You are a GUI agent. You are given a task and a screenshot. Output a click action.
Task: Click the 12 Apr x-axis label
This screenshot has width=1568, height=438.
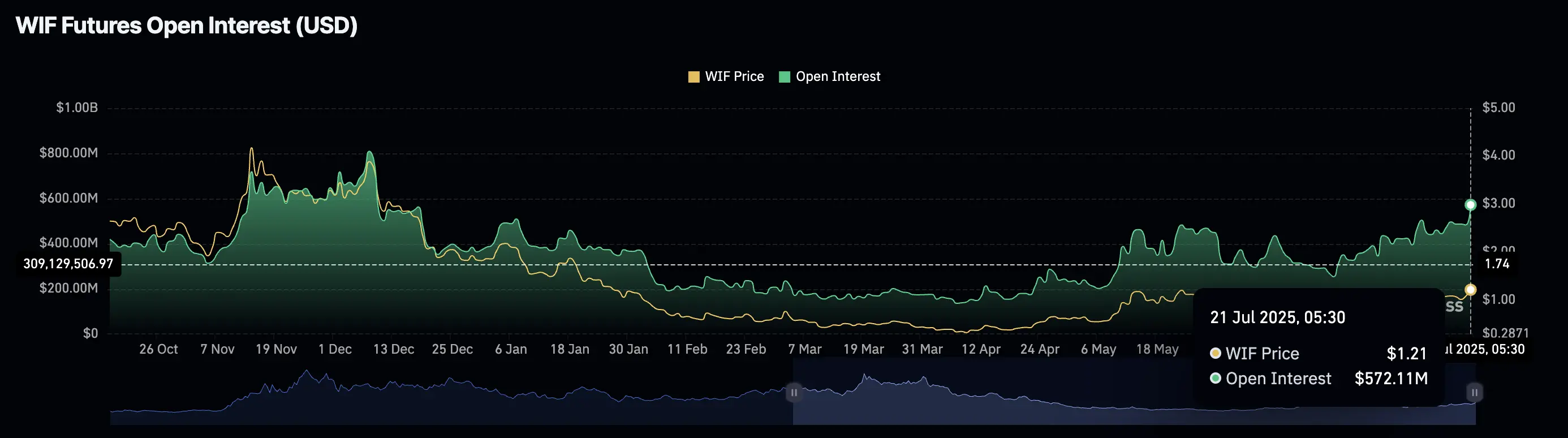[x=981, y=349]
